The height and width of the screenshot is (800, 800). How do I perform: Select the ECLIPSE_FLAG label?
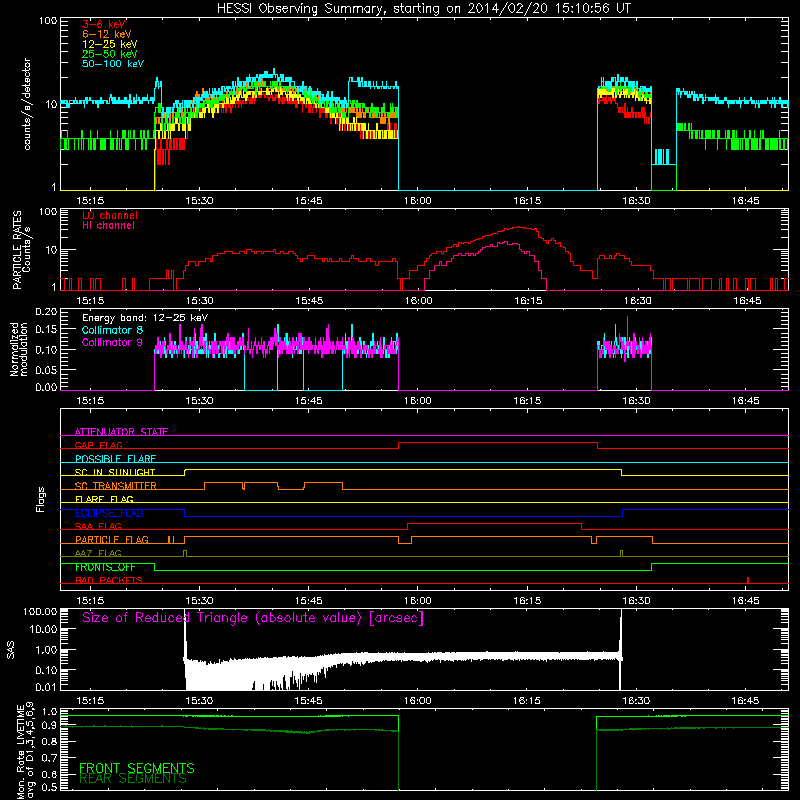point(109,513)
